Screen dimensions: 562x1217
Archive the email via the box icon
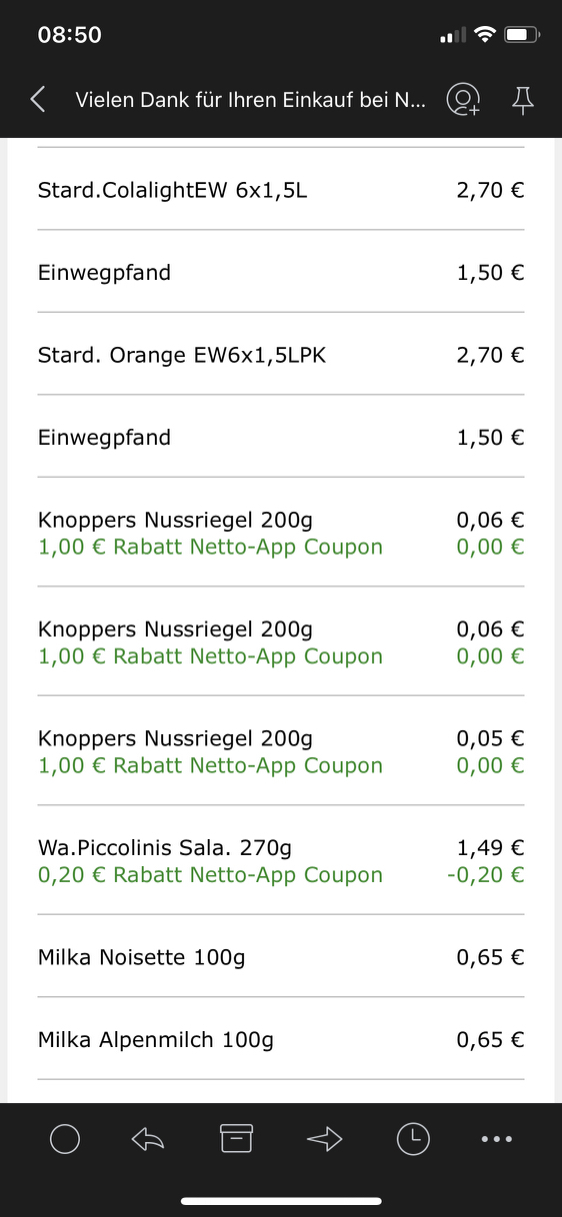tap(236, 1138)
